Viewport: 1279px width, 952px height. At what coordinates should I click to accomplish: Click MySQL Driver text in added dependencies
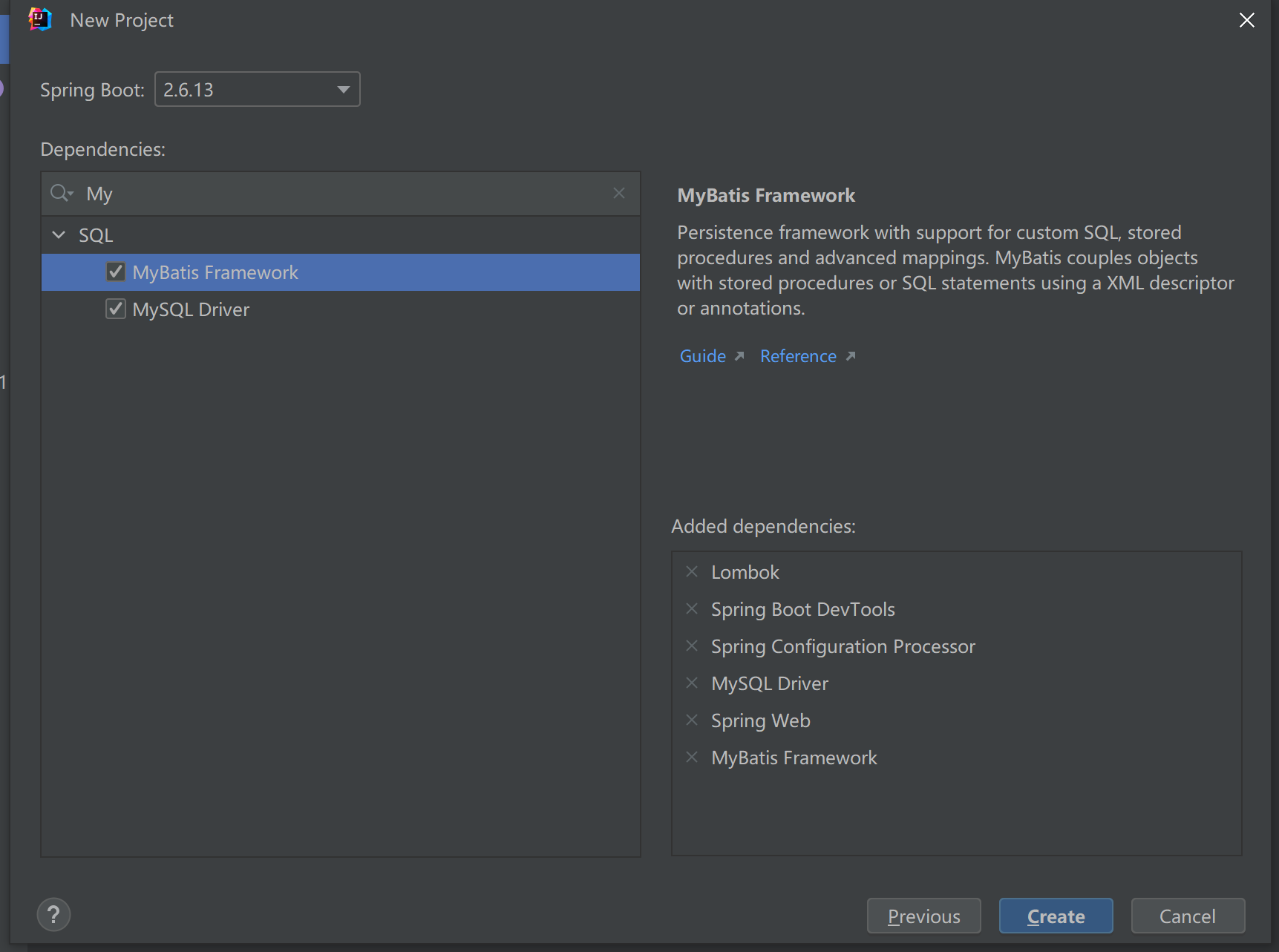click(770, 683)
